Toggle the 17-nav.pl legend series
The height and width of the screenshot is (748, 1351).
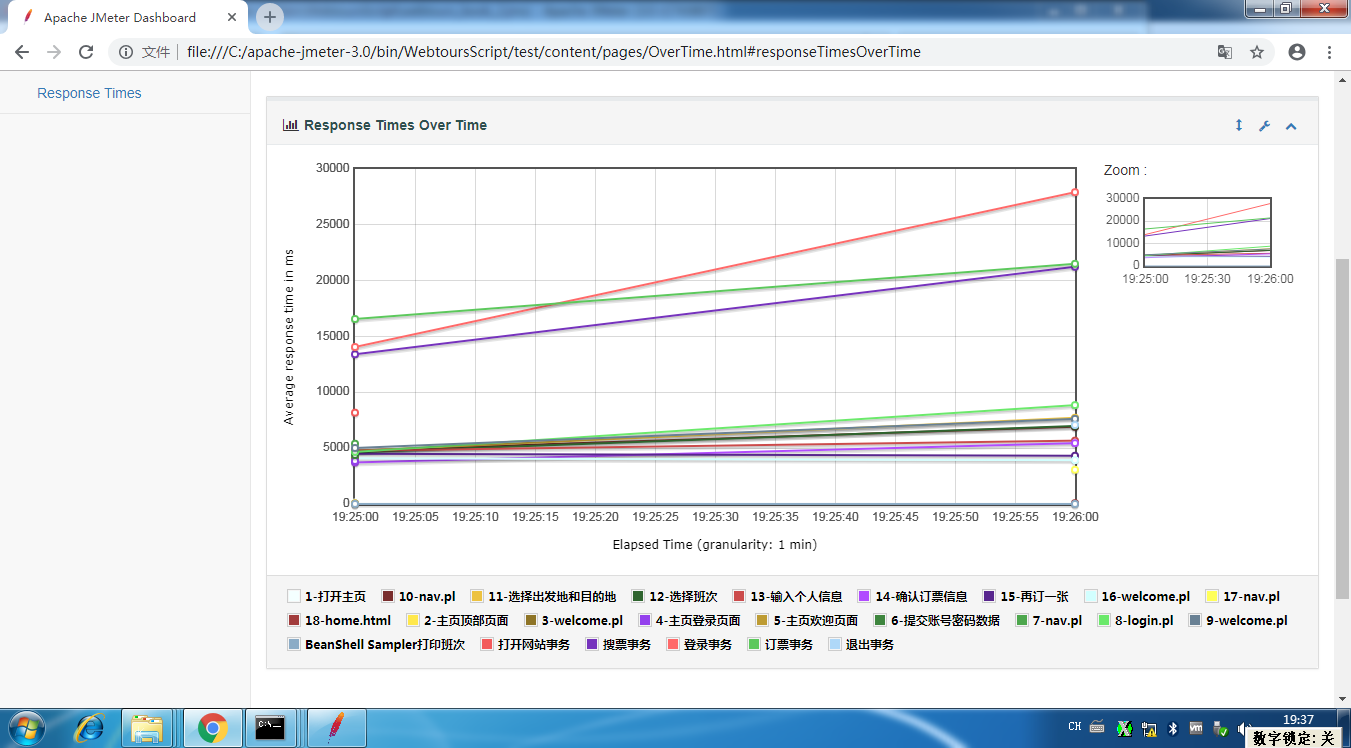pyautogui.click(x=1243, y=596)
